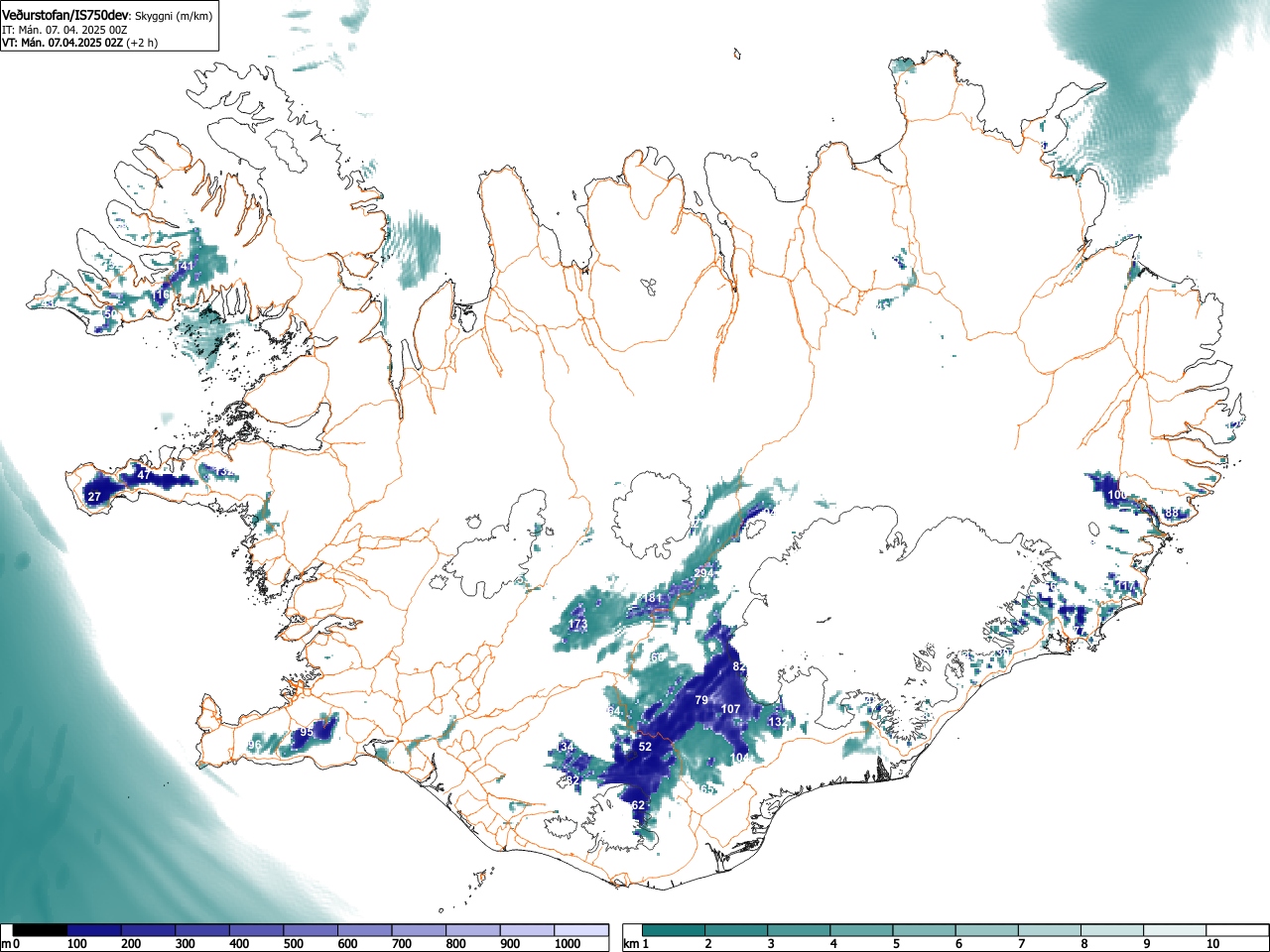Click the '5' label in km legend

pyautogui.click(x=896, y=944)
